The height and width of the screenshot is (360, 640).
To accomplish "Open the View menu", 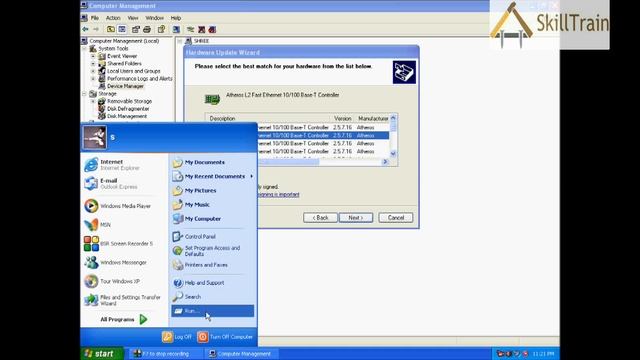I will (x=133, y=18).
